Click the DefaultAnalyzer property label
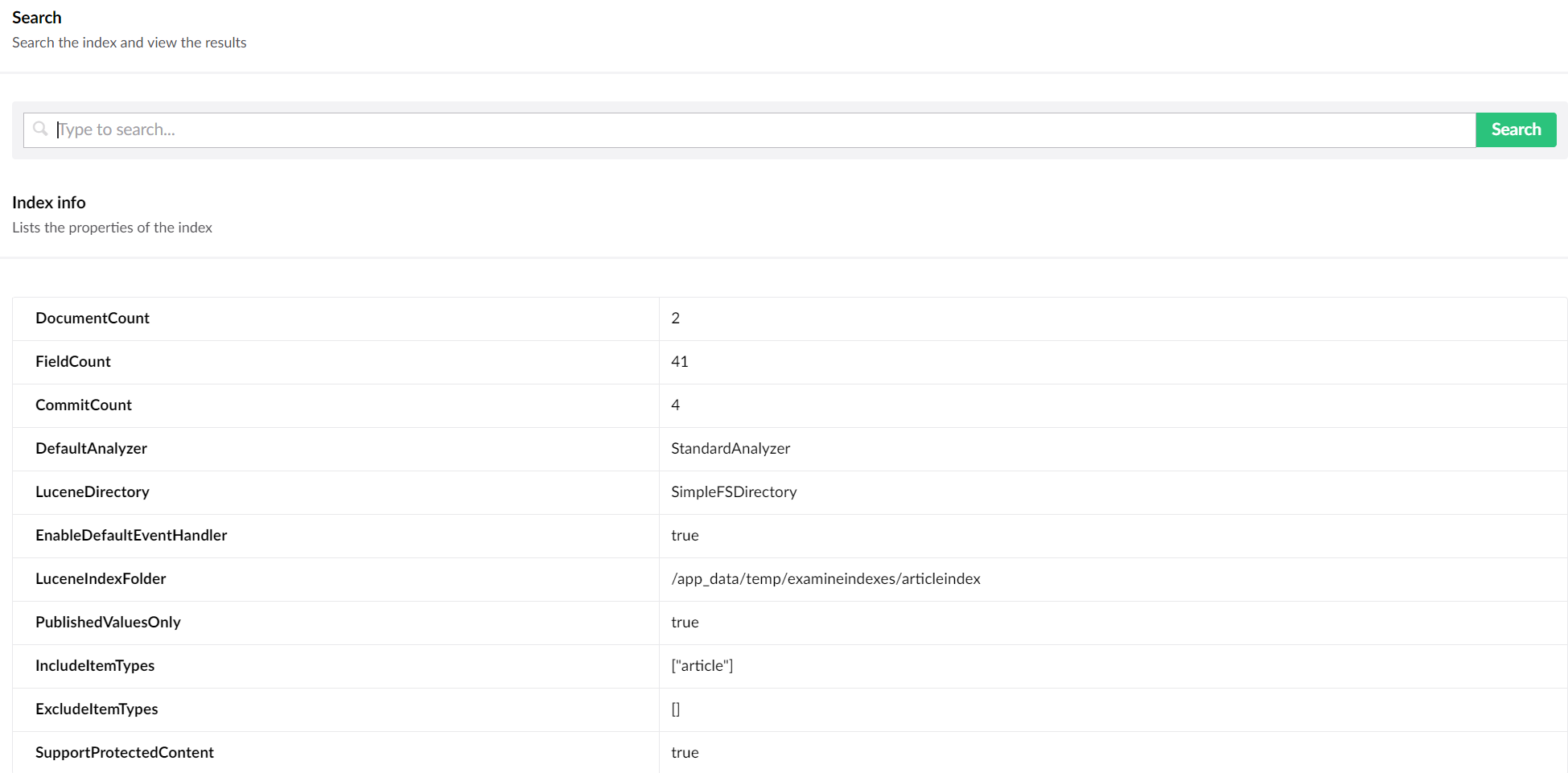Screen dimensions: 1568x773 click(91, 448)
